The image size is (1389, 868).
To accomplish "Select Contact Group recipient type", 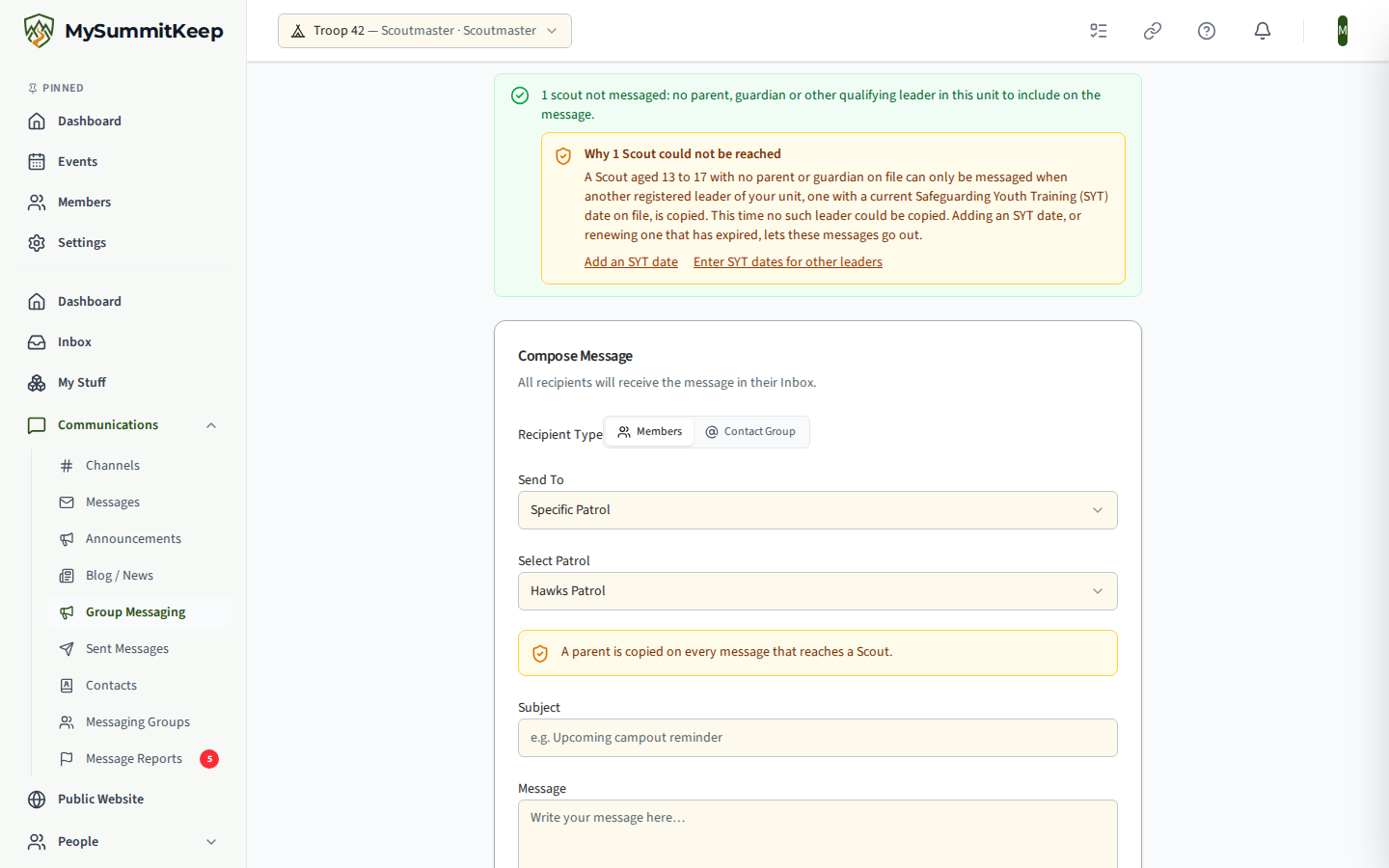I will [x=750, y=432].
